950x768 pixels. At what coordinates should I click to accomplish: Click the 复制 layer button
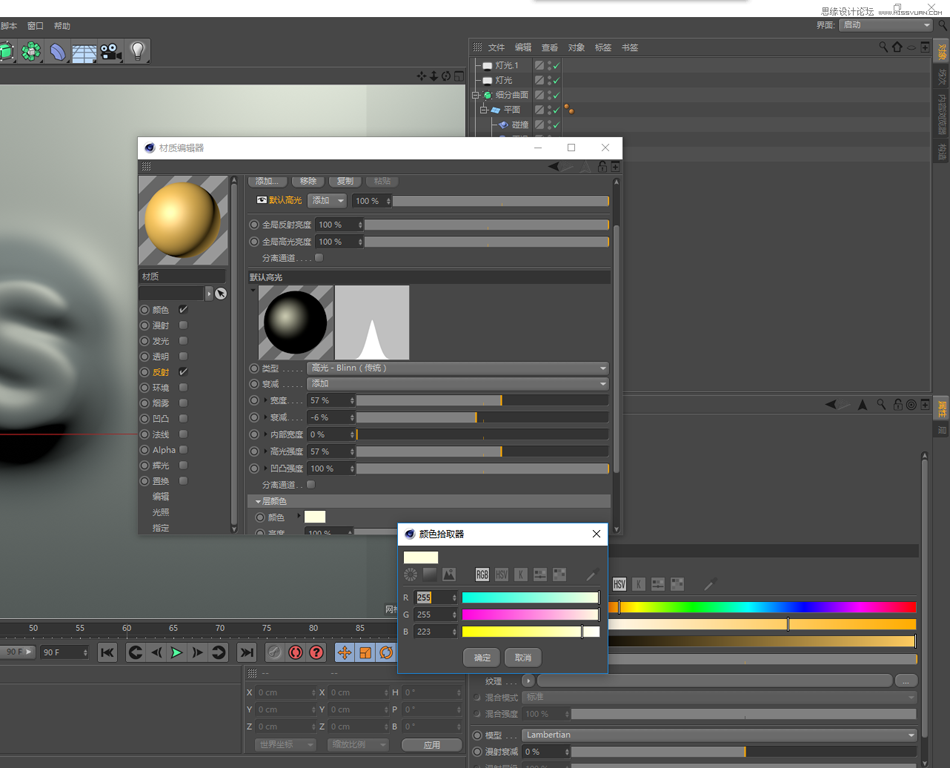(x=345, y=181)
